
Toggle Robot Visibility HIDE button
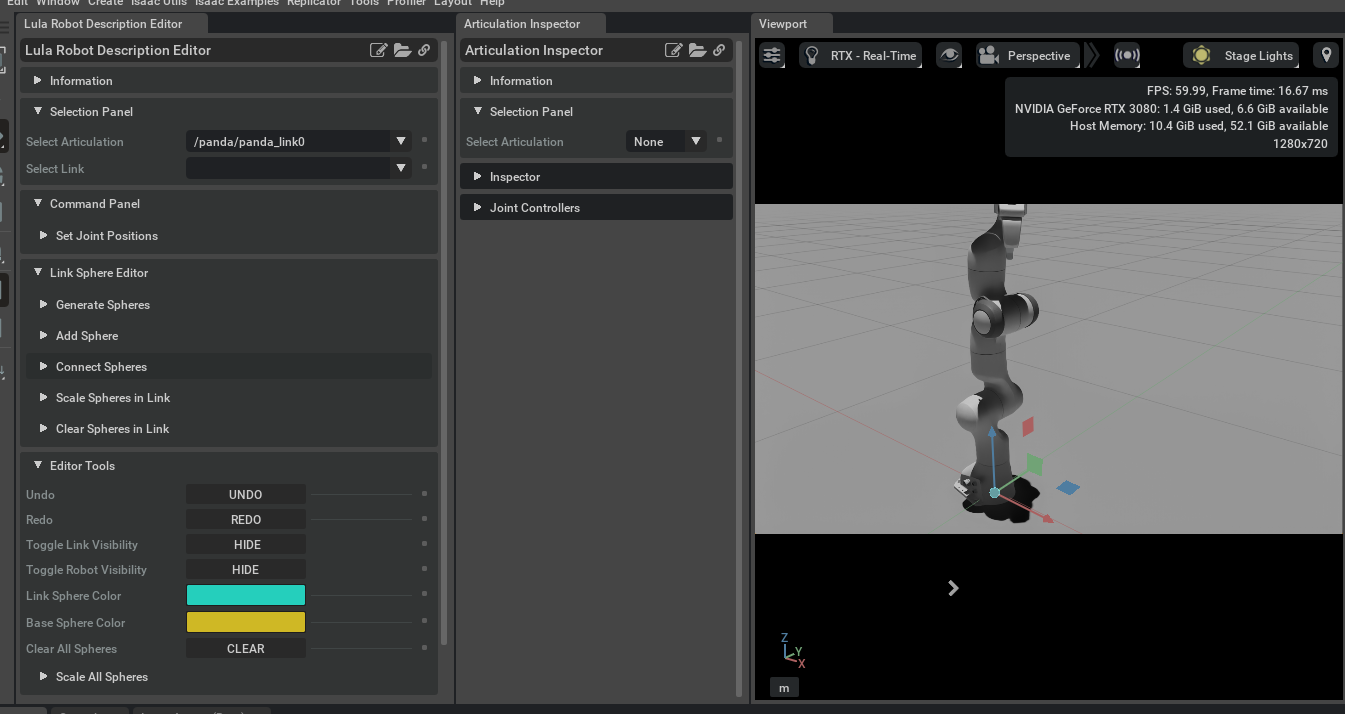[x=246, y=570]
